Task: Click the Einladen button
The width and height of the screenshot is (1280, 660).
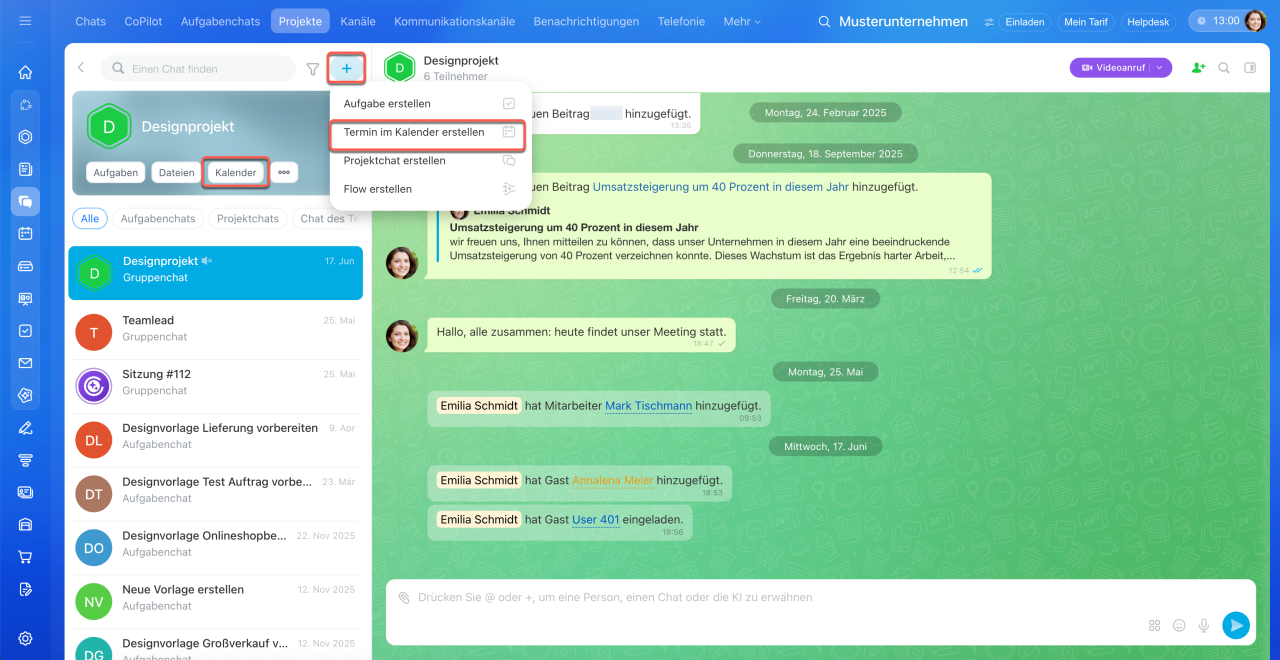Action: point(1025,21)
